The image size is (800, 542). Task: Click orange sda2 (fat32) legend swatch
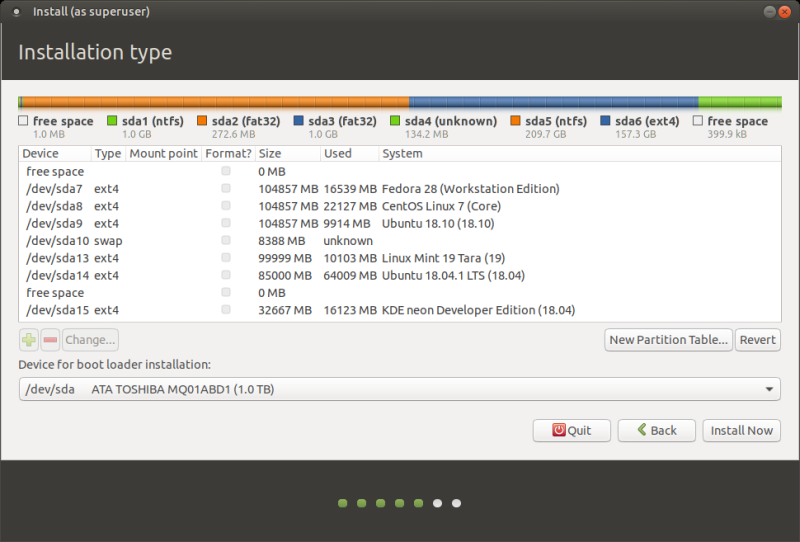pyautogui.click(x=202, y=121)
